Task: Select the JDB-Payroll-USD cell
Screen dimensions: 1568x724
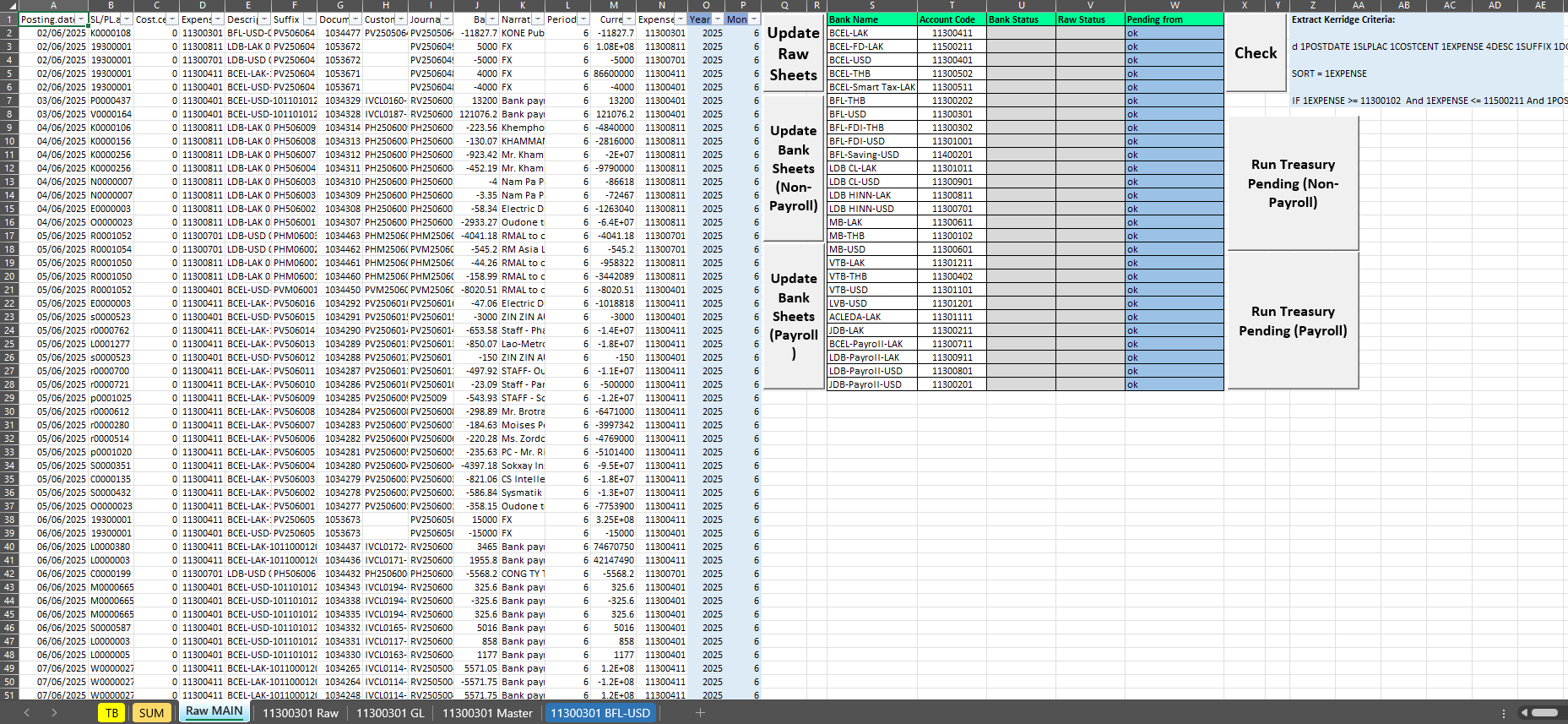Action: click(871, 384)
